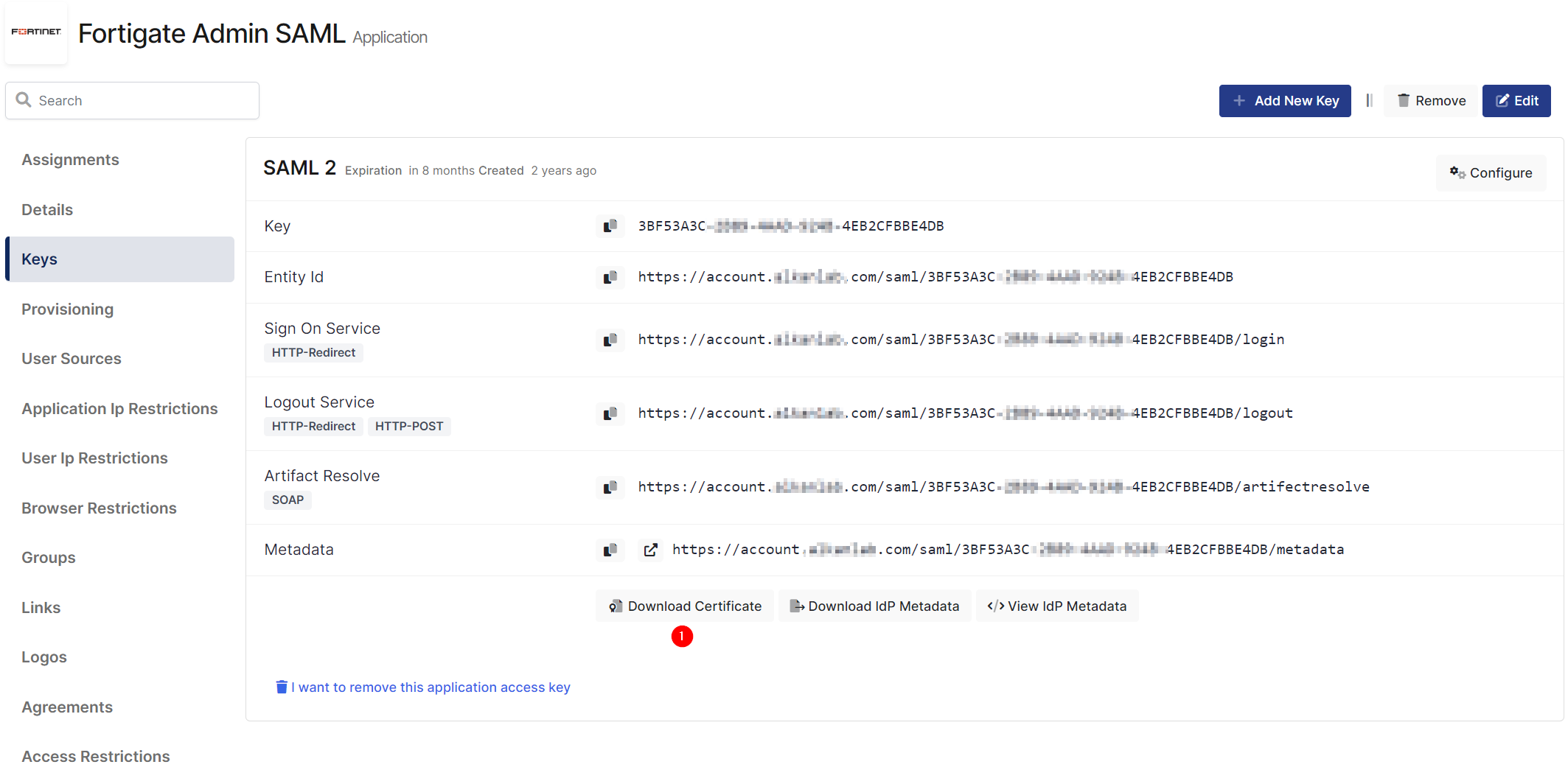
Task: Copy the Artifact Resolve URL
Action: click(610, 487)
